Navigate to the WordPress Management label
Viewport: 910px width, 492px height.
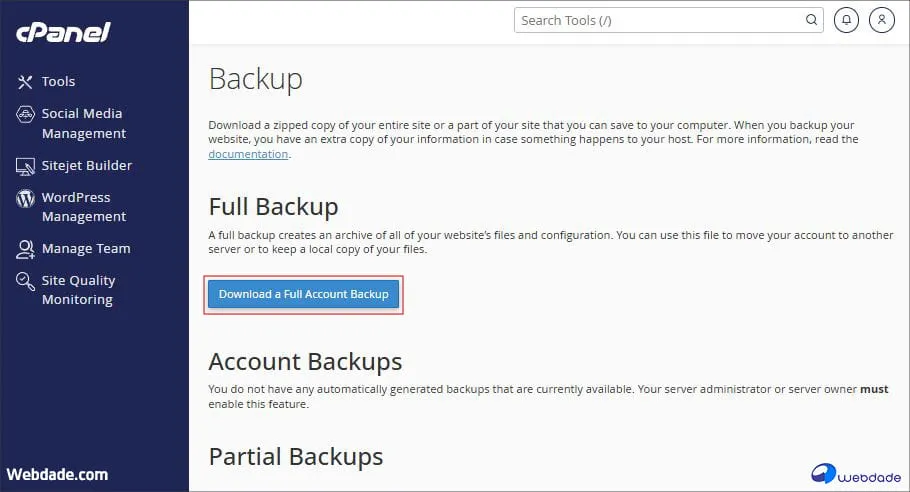(x=84, y=207)
